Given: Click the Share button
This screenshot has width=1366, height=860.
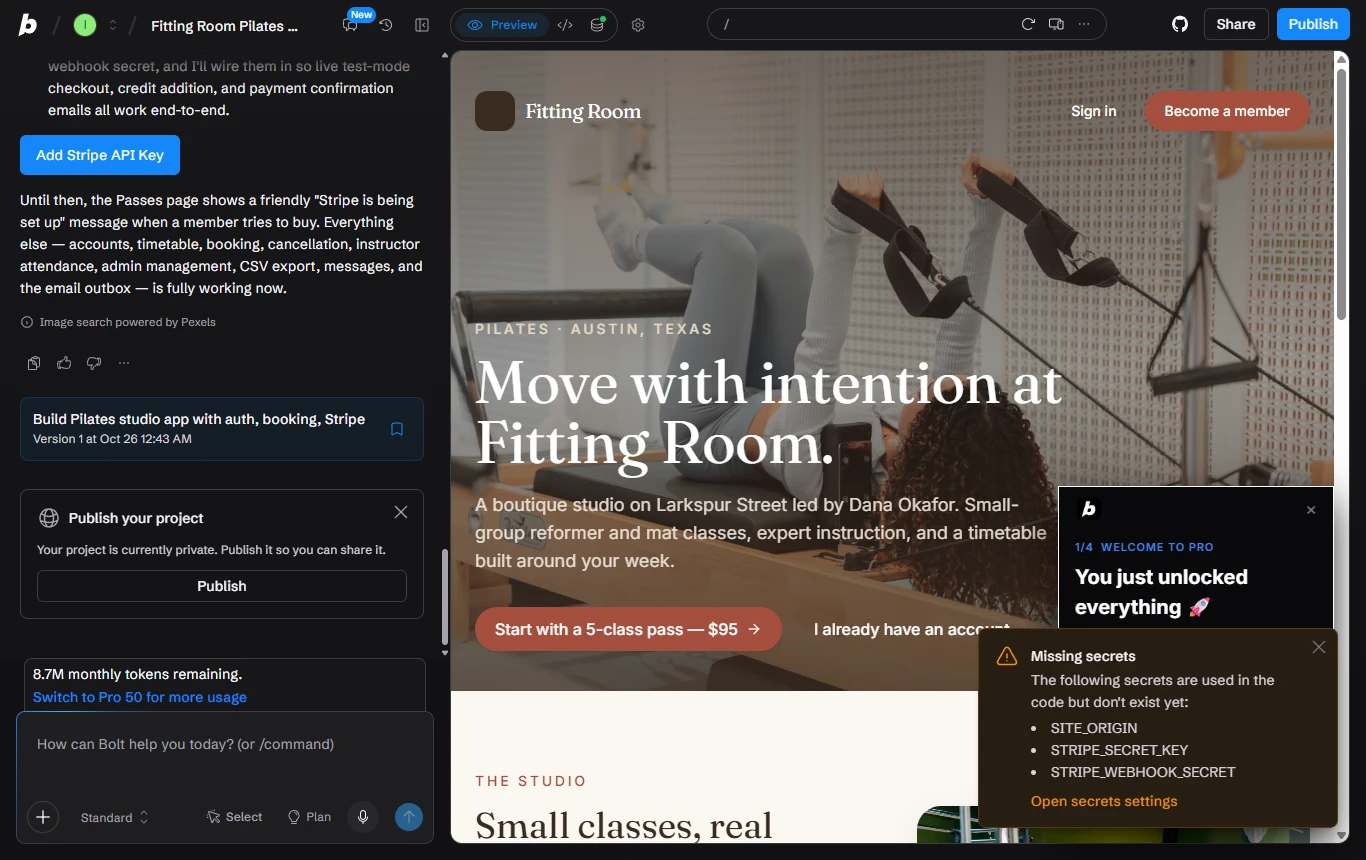Looking at the screenshot, I should tap(1236, 24).
